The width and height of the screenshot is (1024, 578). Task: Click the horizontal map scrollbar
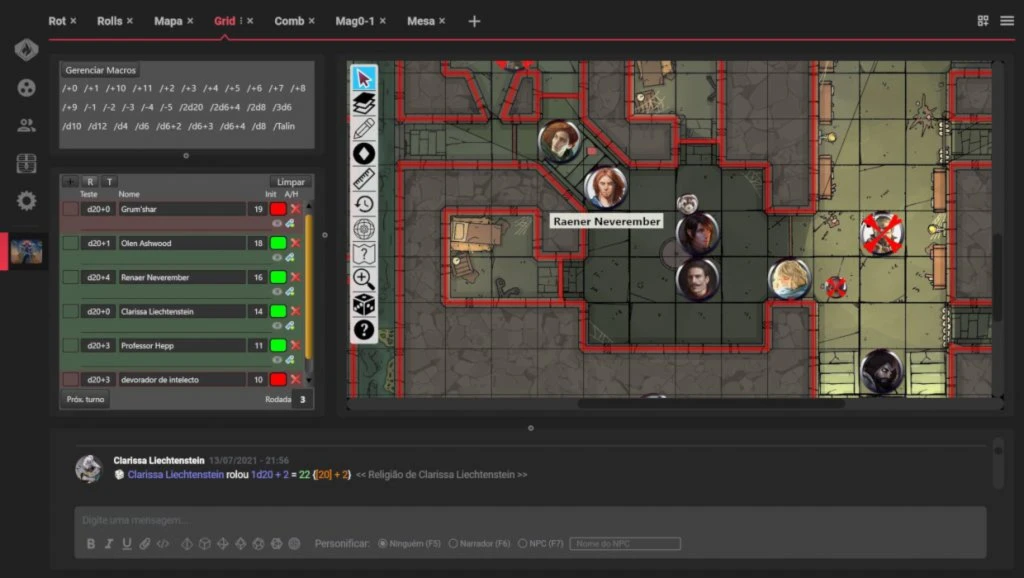(x=711, y=404)
